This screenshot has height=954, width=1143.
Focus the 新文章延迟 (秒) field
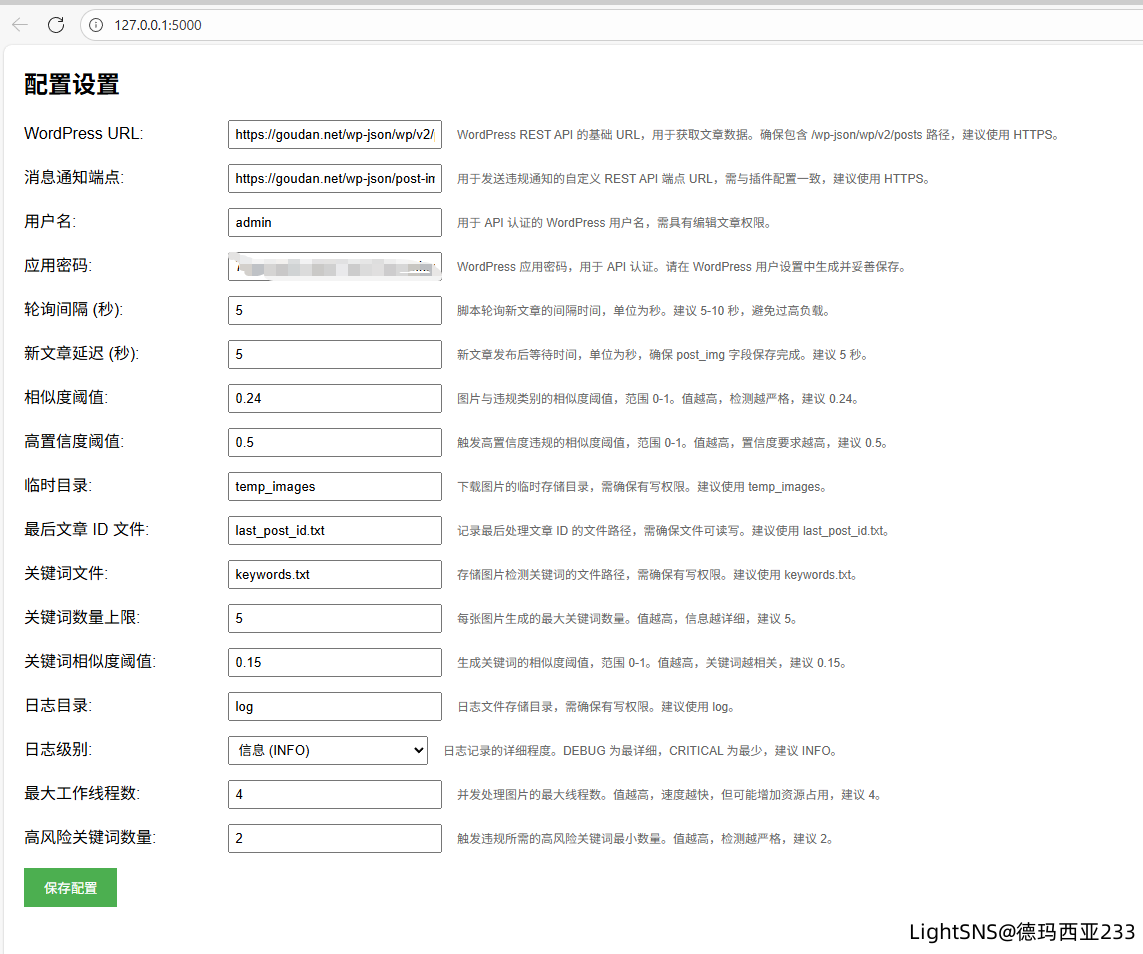click(x=335, y=354)
